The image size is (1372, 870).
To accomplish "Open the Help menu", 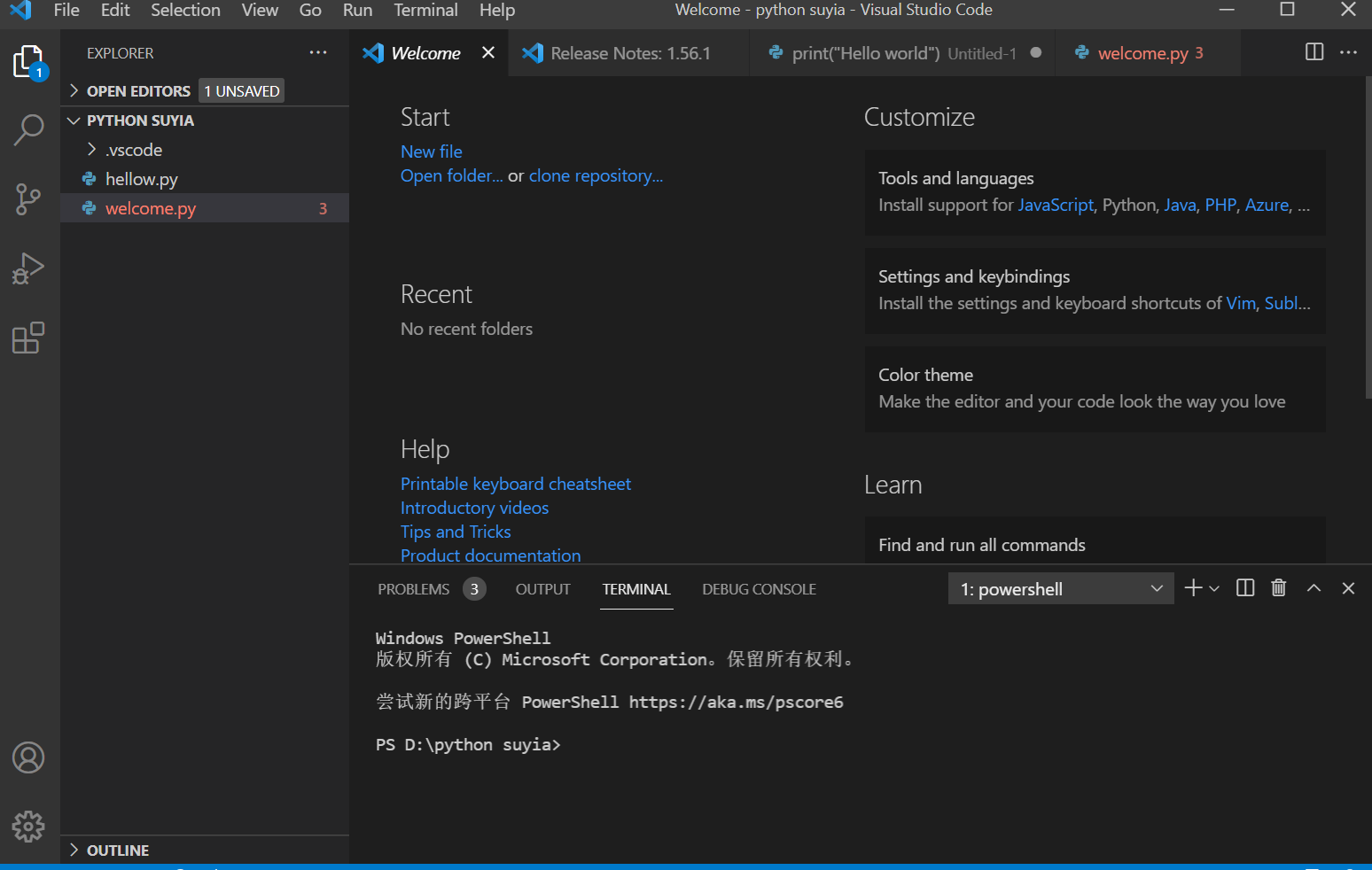I will click(x=497, y=10).
